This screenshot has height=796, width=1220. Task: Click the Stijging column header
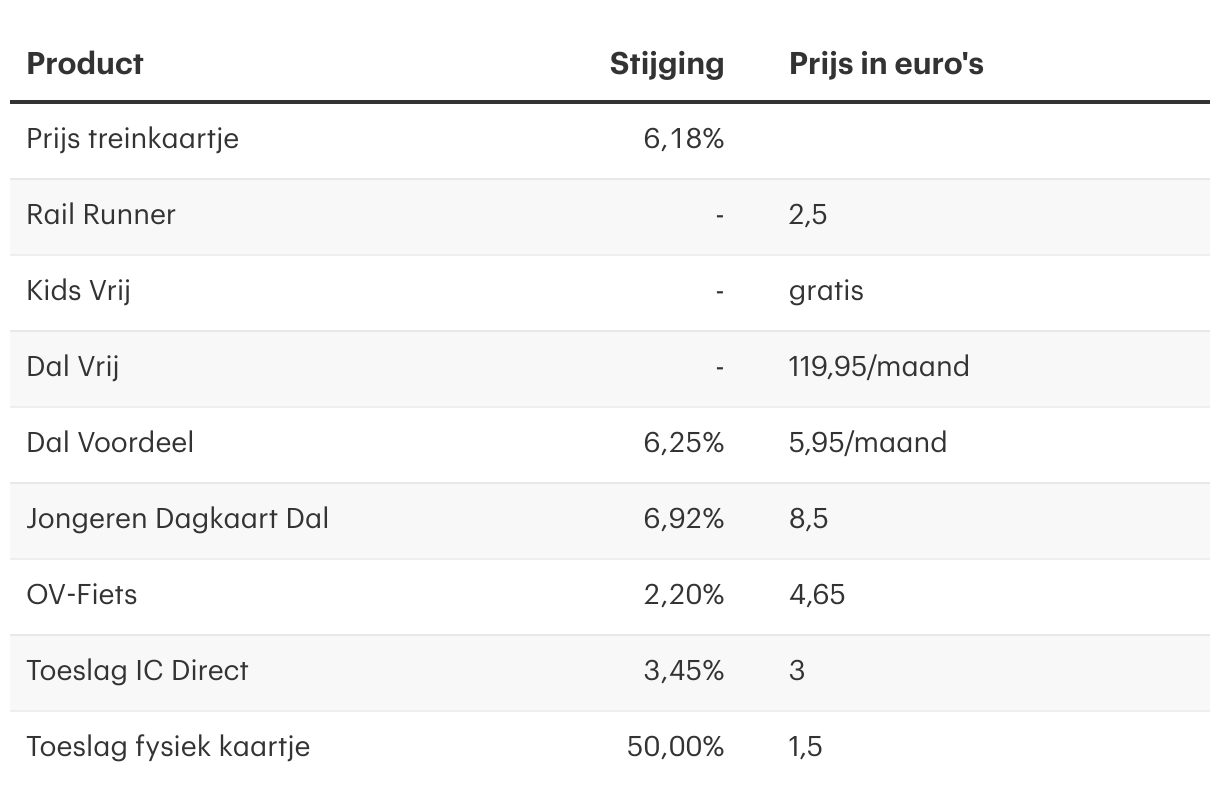(x=667, y=64)
